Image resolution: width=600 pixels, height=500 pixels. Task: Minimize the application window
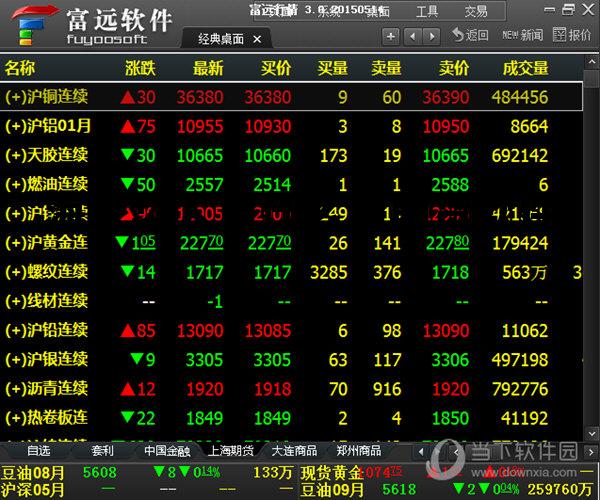click(x=549, y=10)
